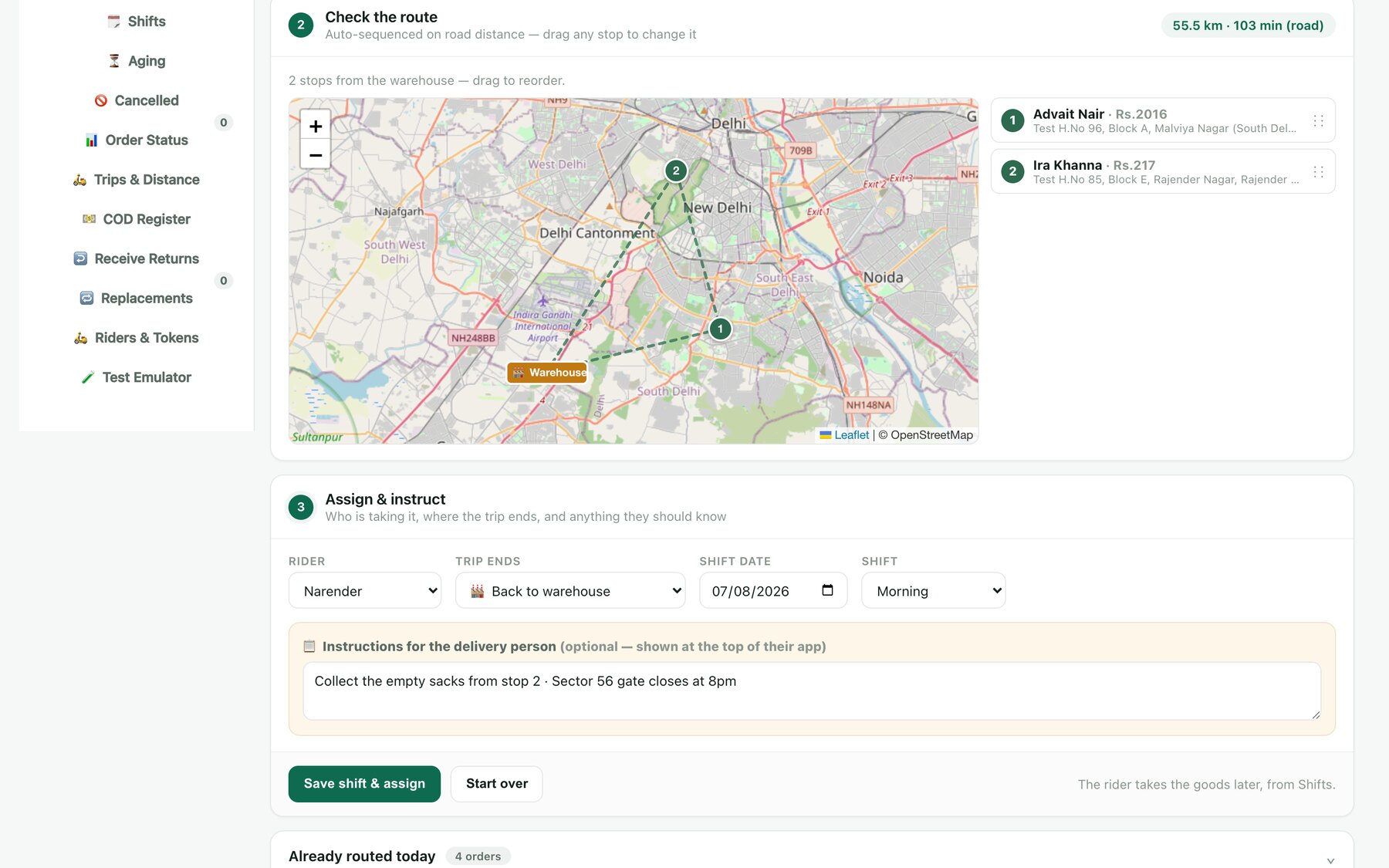Open the Rider dropdown showing Narender
This screenshot has height=868, width=1389.
[365, 590]
